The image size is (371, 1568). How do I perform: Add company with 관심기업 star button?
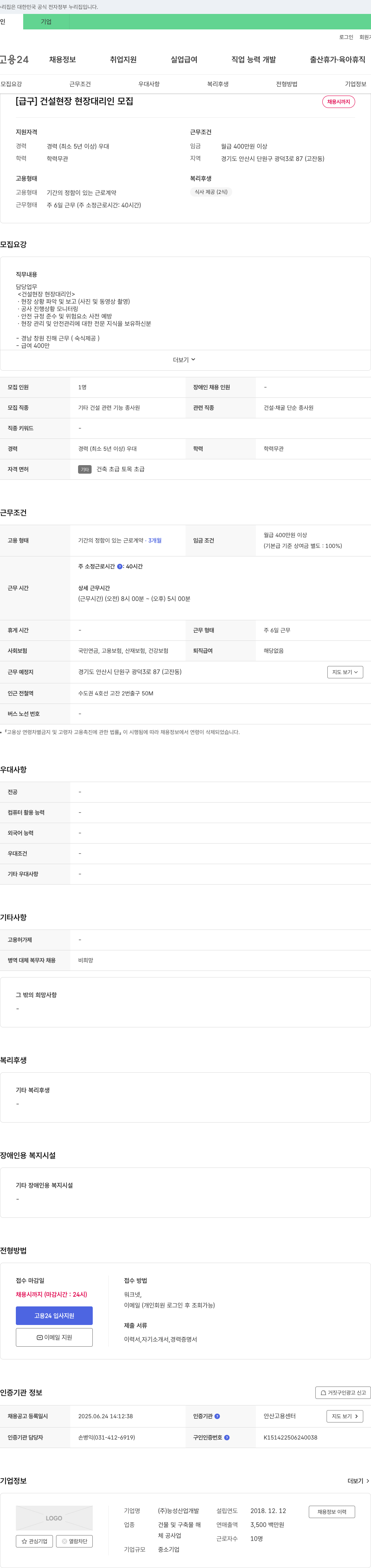click(x=34, y=1541)
